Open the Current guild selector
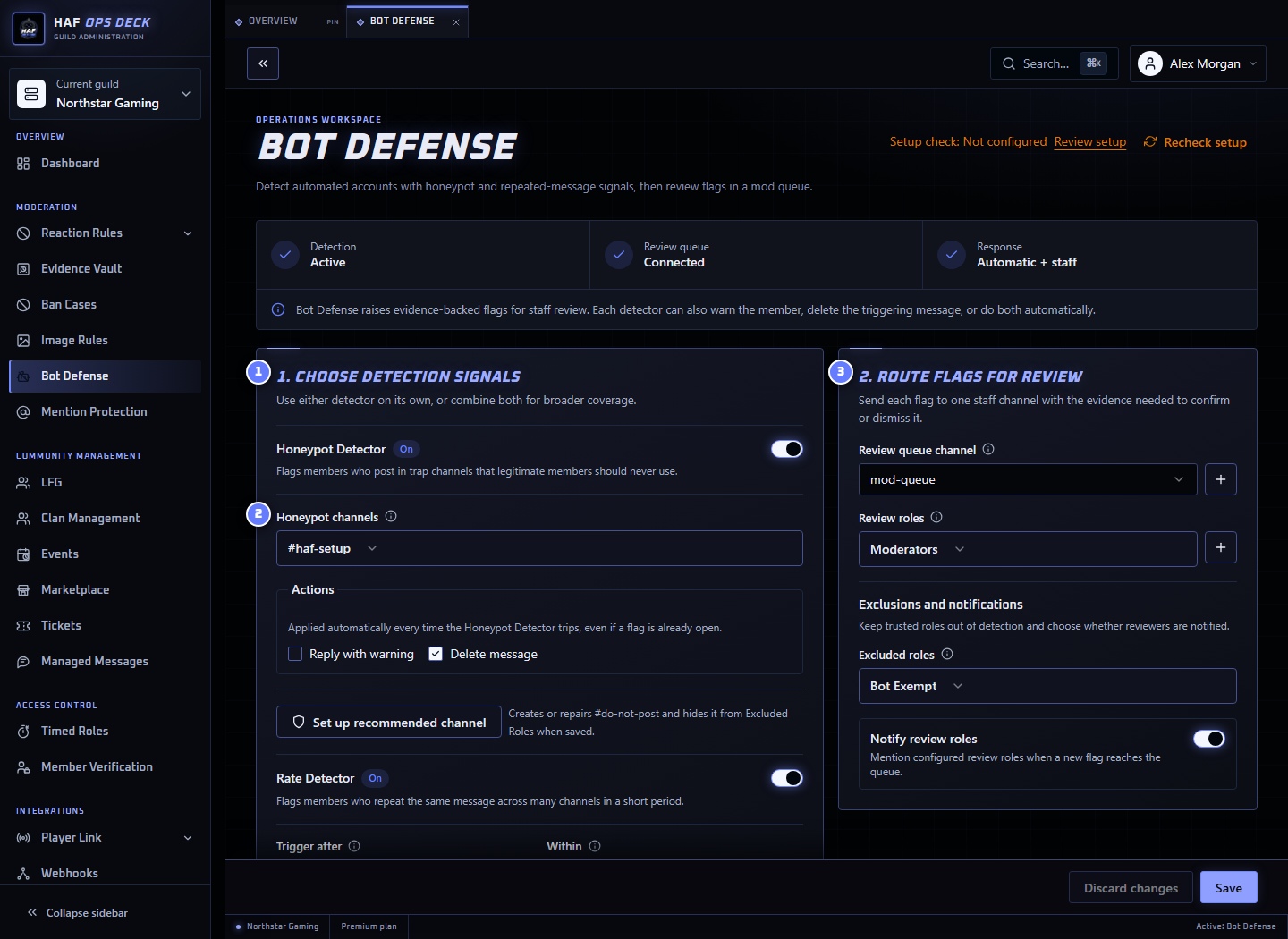 pos(105,94)
